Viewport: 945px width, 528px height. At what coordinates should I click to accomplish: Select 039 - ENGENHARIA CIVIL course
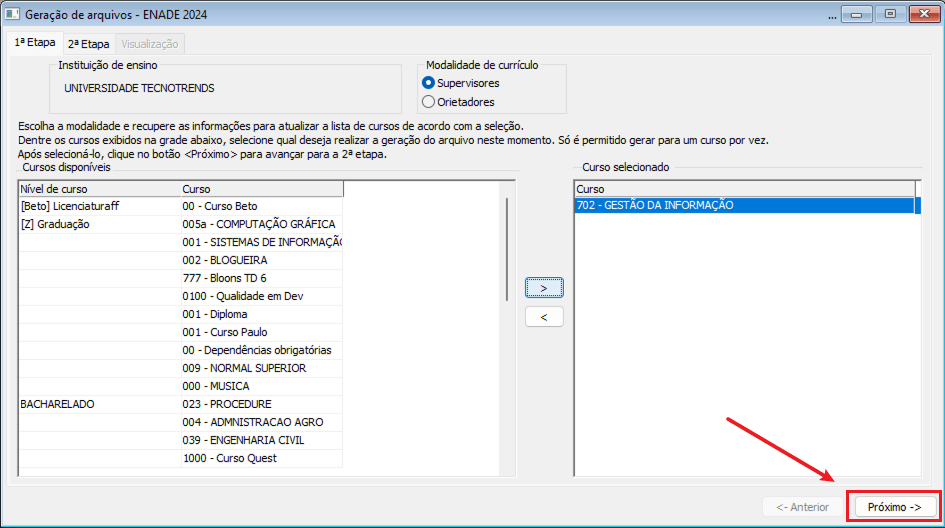click(262, 441)
